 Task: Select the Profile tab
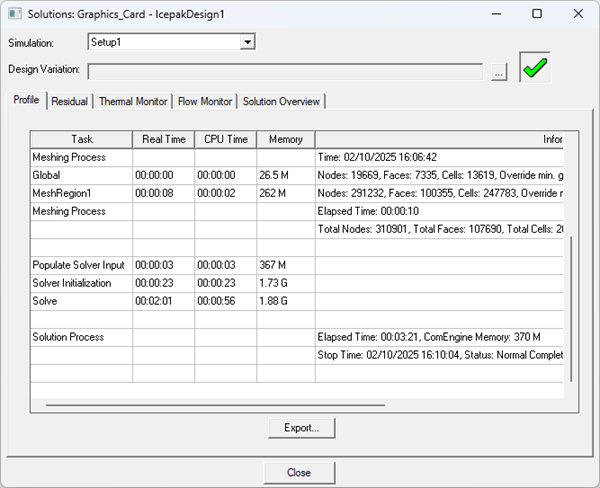coord(26,100)
